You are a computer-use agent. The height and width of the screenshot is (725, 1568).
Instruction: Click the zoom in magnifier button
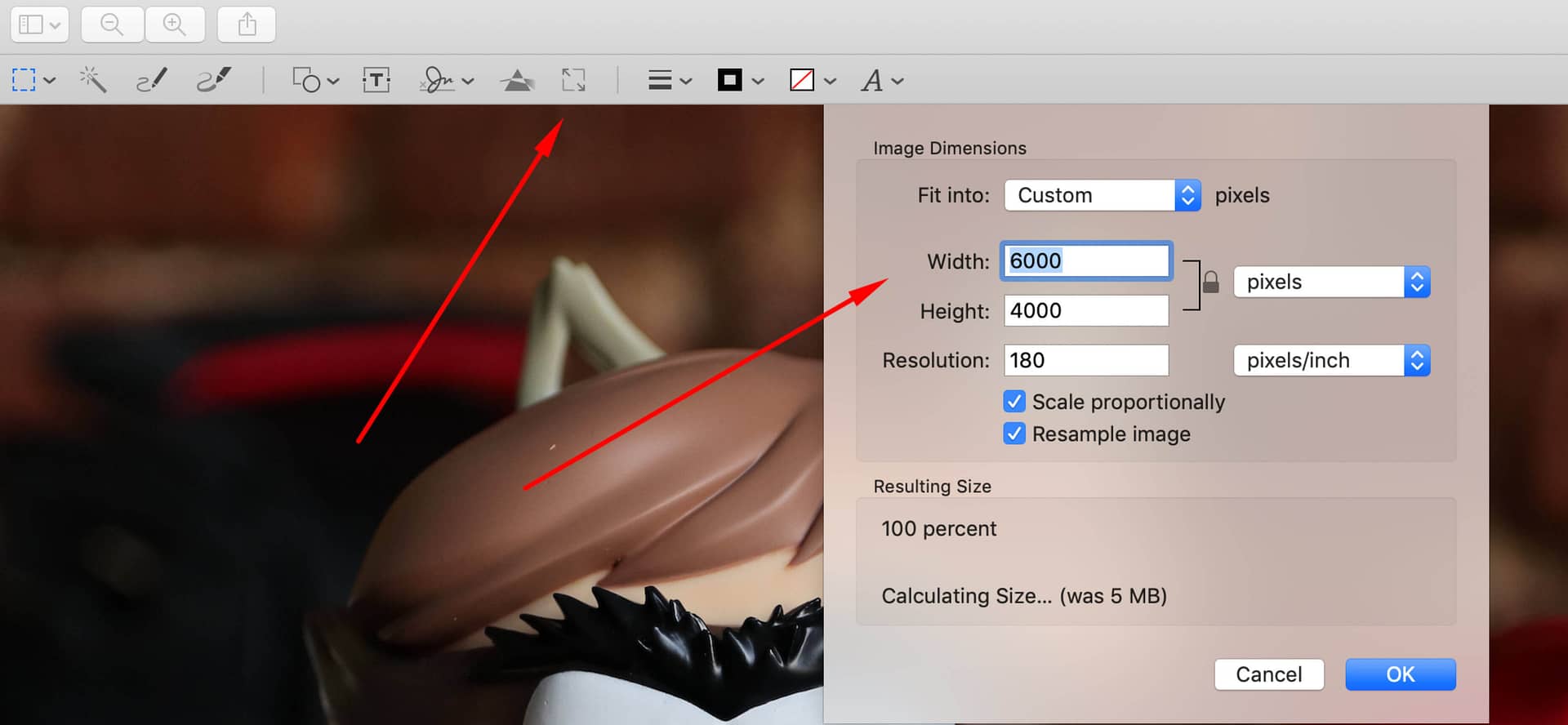pos(175,24)
